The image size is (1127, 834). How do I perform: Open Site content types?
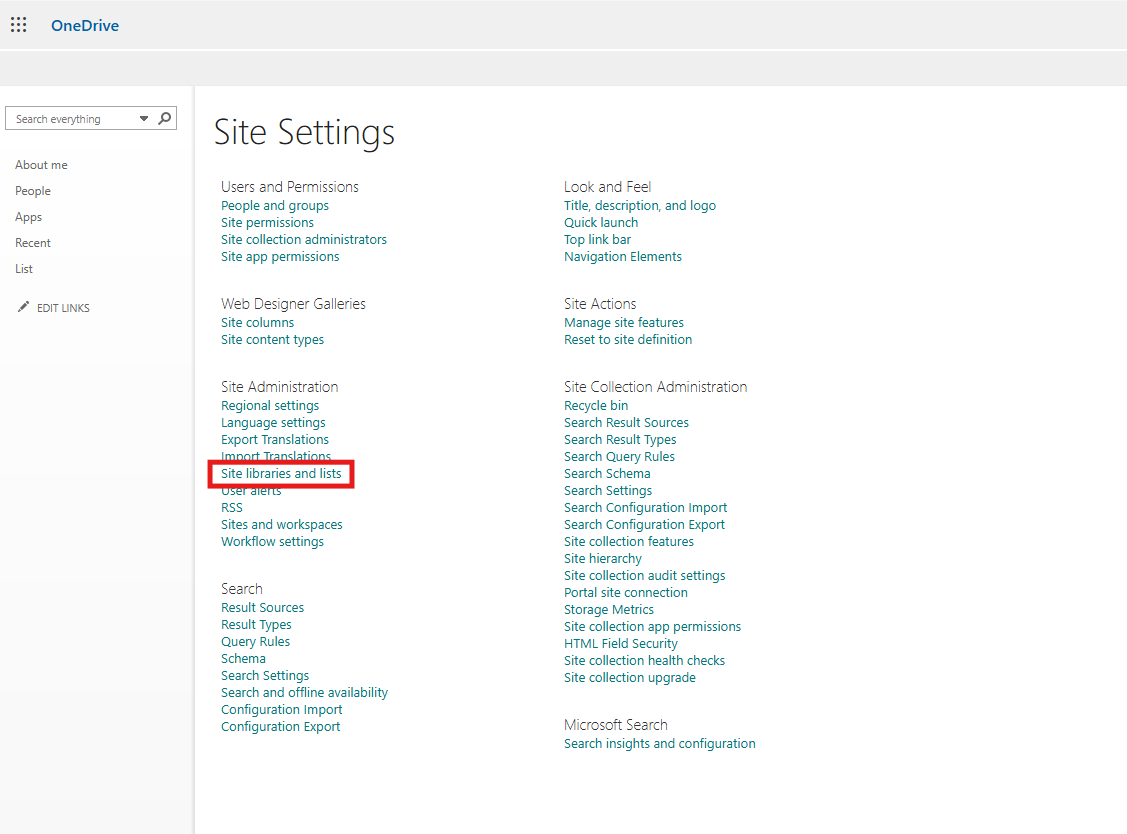pyautogui.click(x=272, y=339)
